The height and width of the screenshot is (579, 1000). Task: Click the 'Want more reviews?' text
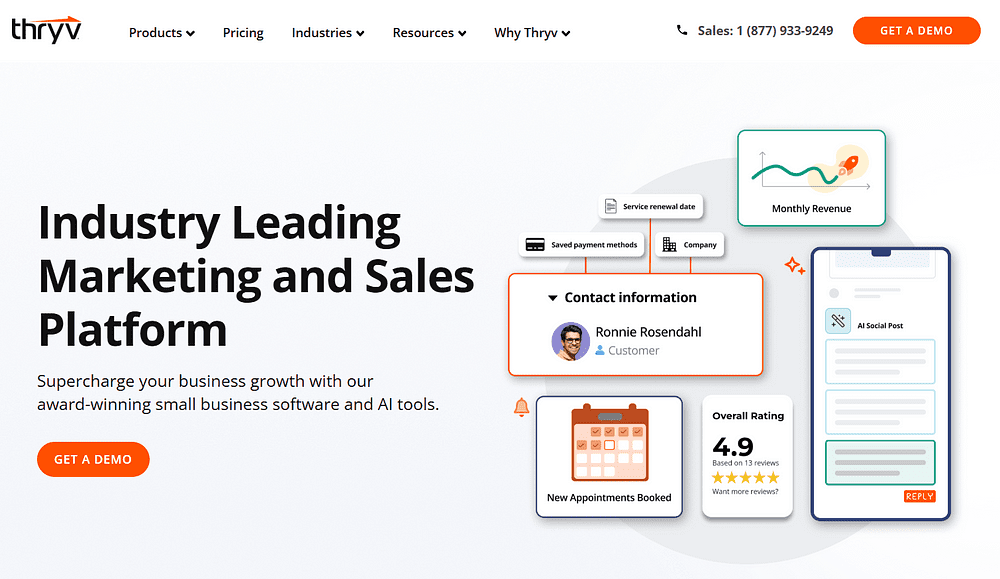(745, 492)
